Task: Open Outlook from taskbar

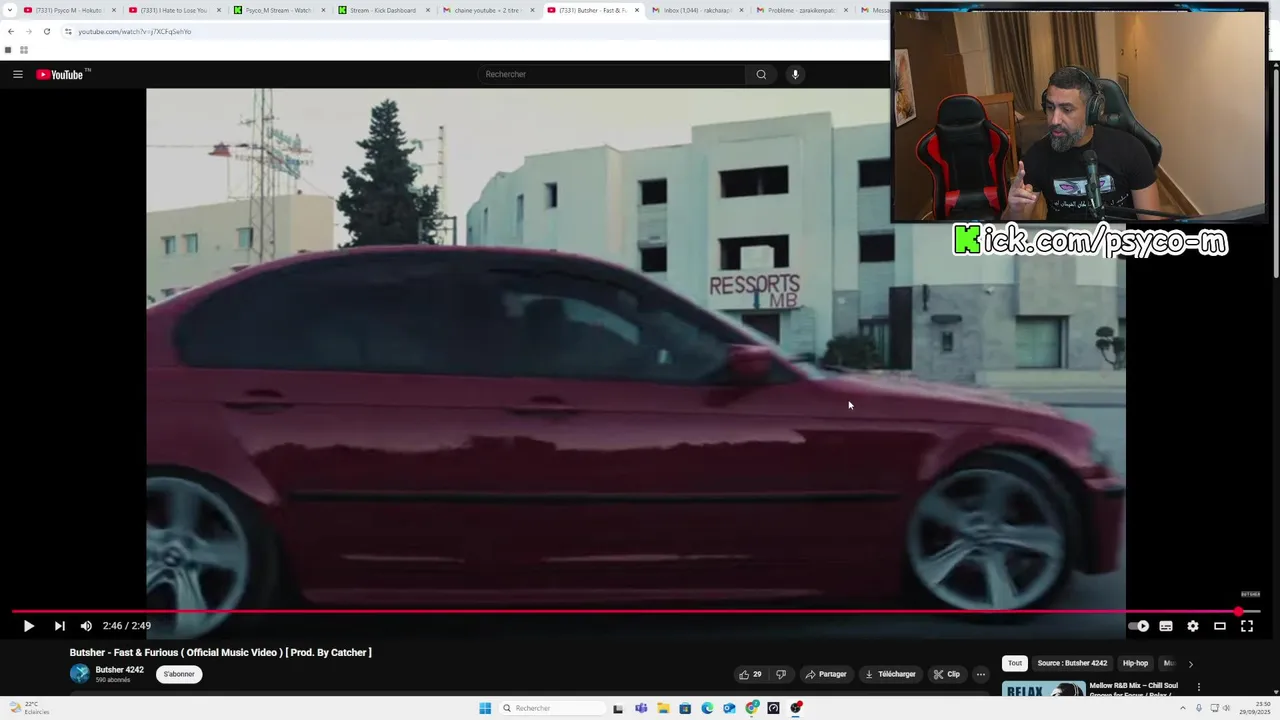Action: [729, 708]
